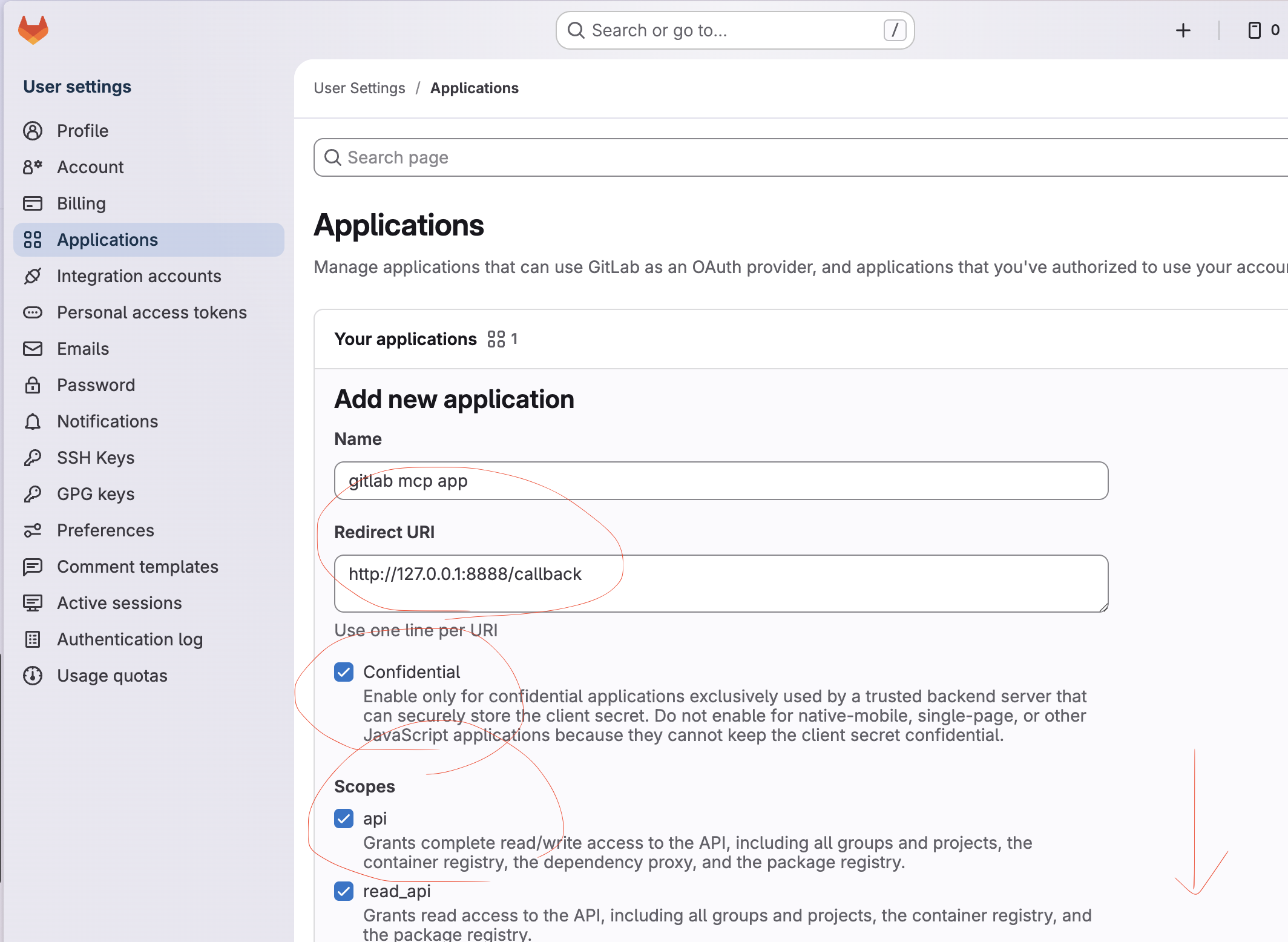Screen dimensions: 1288x942
Task: Click the Notifications bell icon
Action: coord(33,421)
